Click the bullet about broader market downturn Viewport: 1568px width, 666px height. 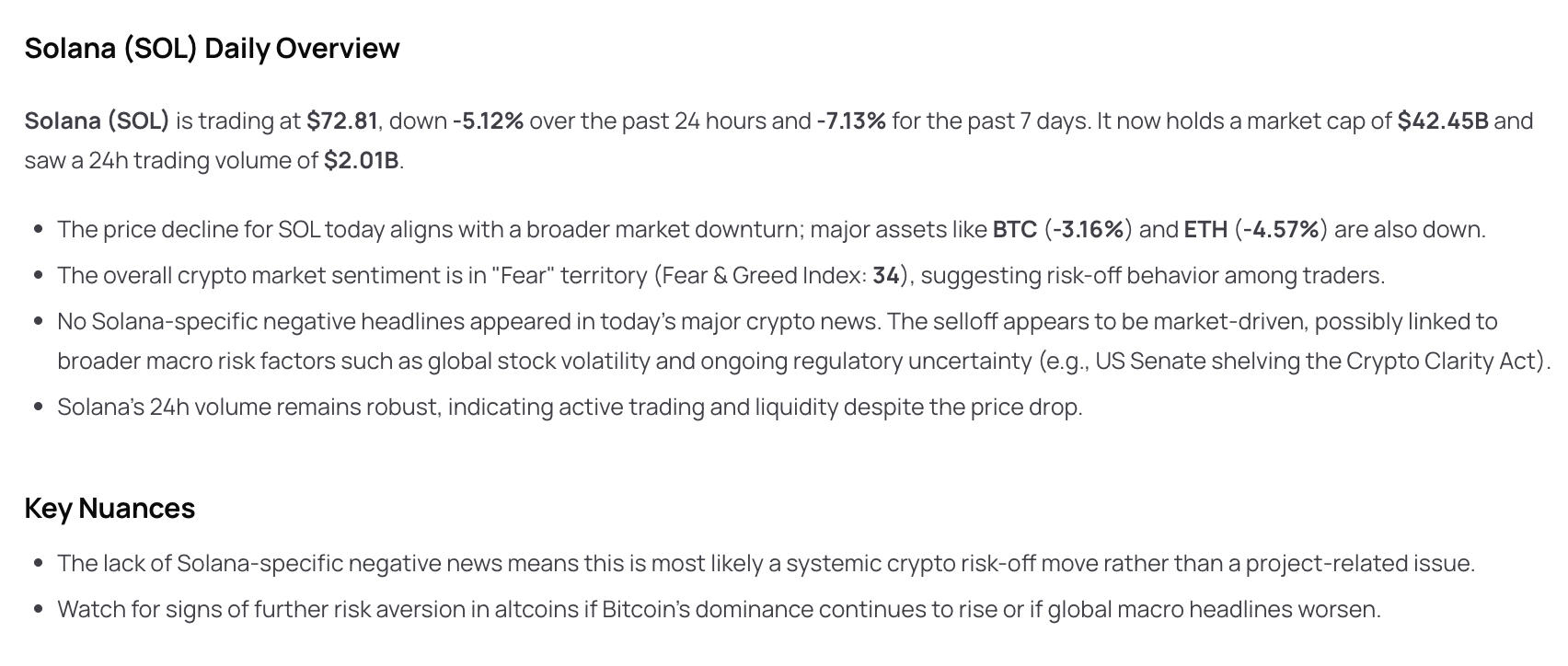771,229
